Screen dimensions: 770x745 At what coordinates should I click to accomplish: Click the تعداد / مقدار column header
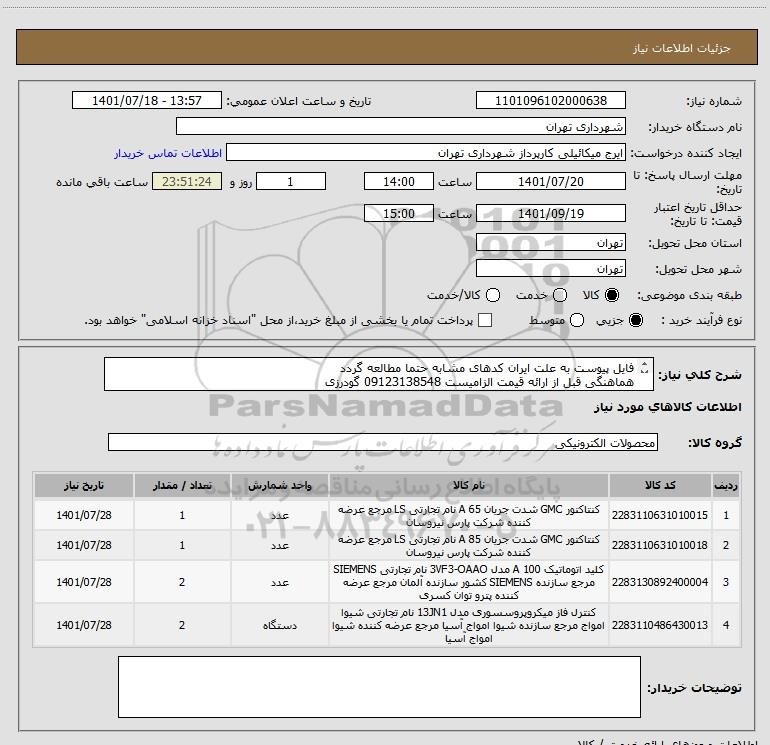point(182,485)
